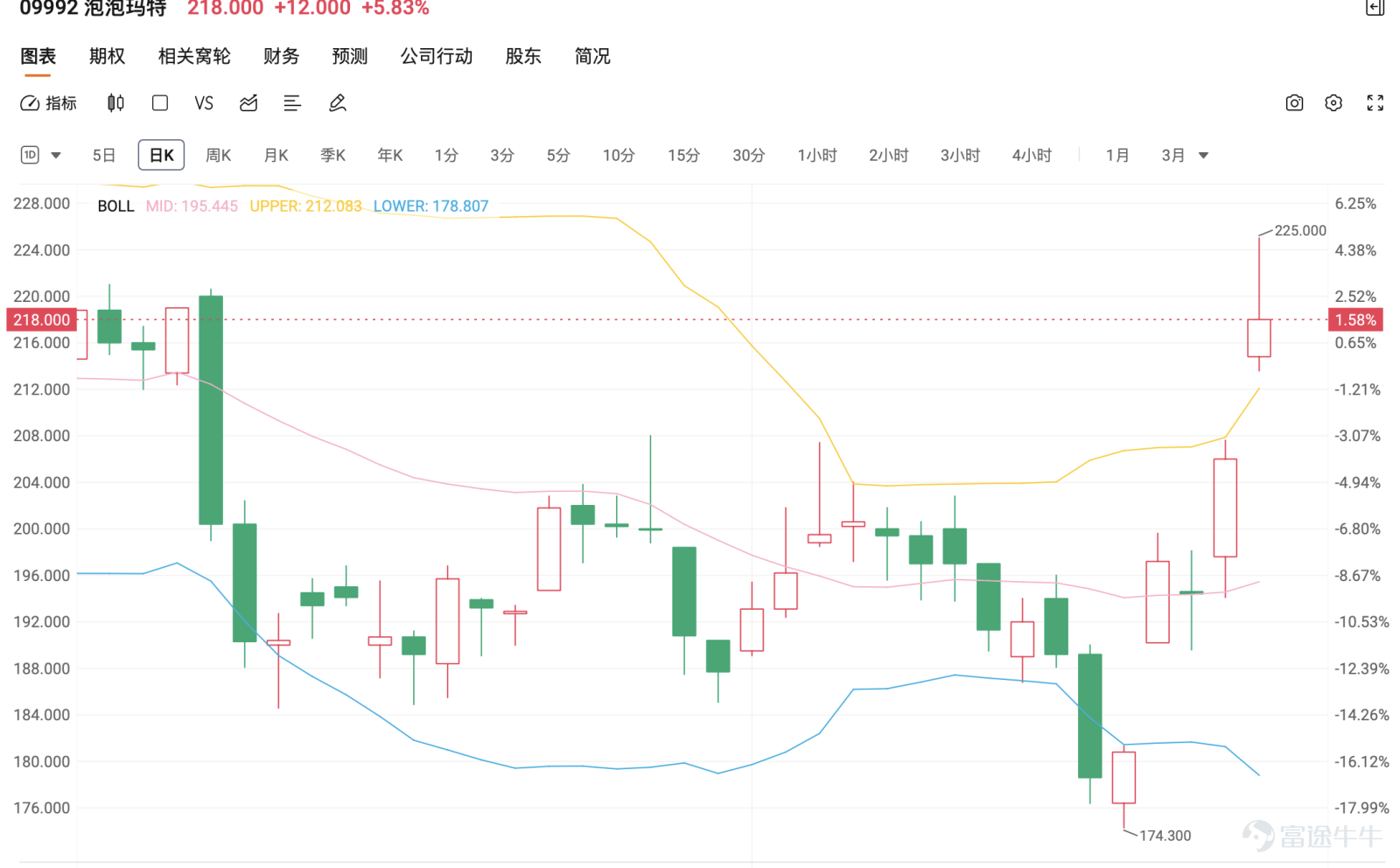
Task: Switch to 周K timeframe
Action: coord(218,155)
